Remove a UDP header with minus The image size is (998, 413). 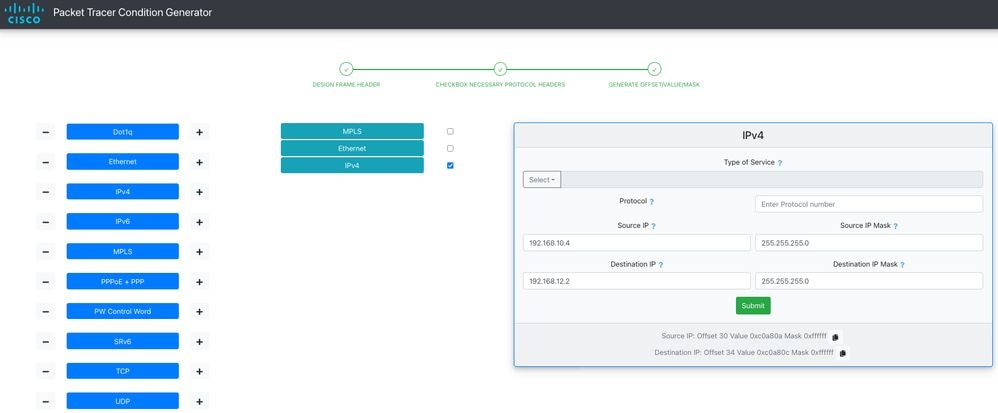(x=46, y=402)
